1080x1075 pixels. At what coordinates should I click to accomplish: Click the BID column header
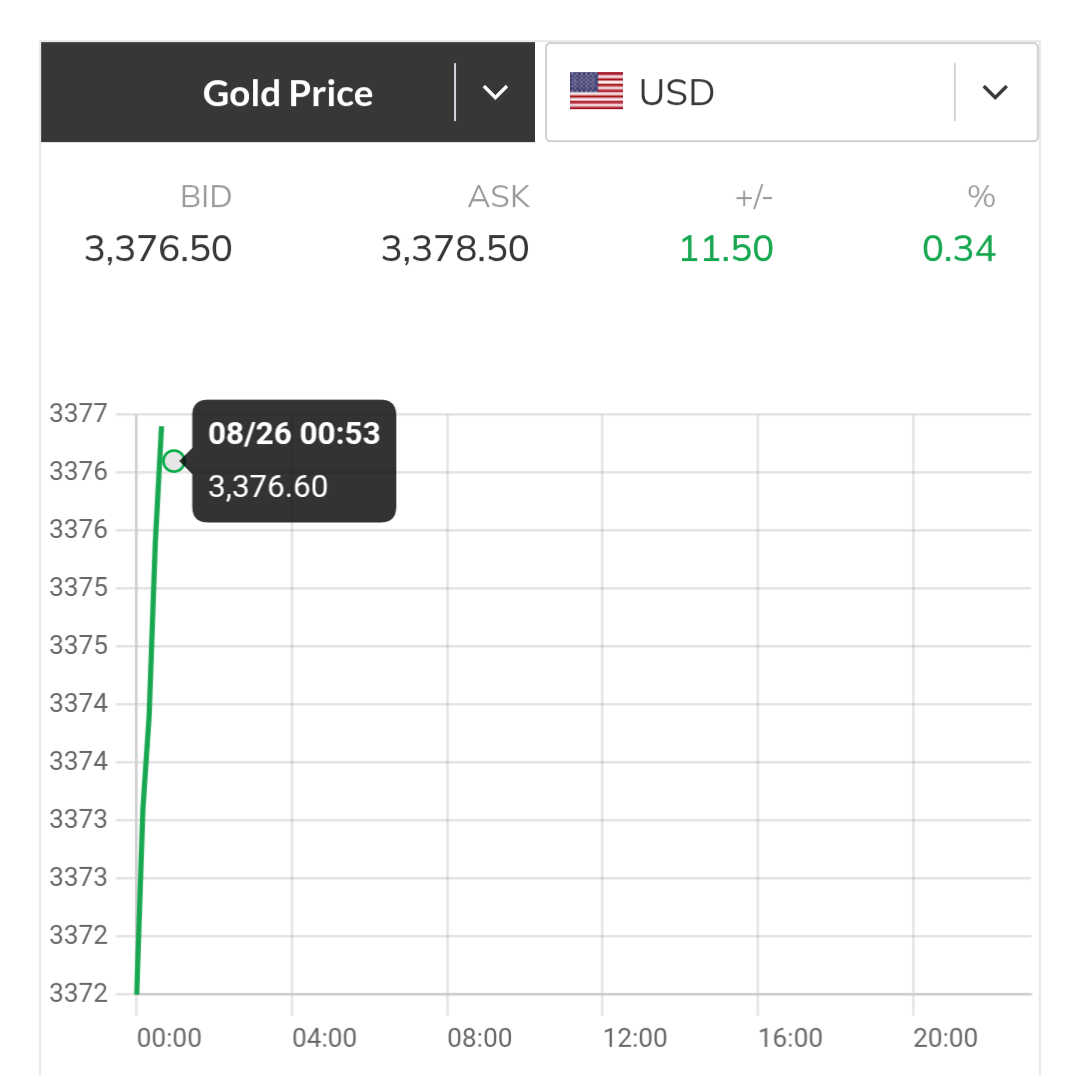coord(206,197)
